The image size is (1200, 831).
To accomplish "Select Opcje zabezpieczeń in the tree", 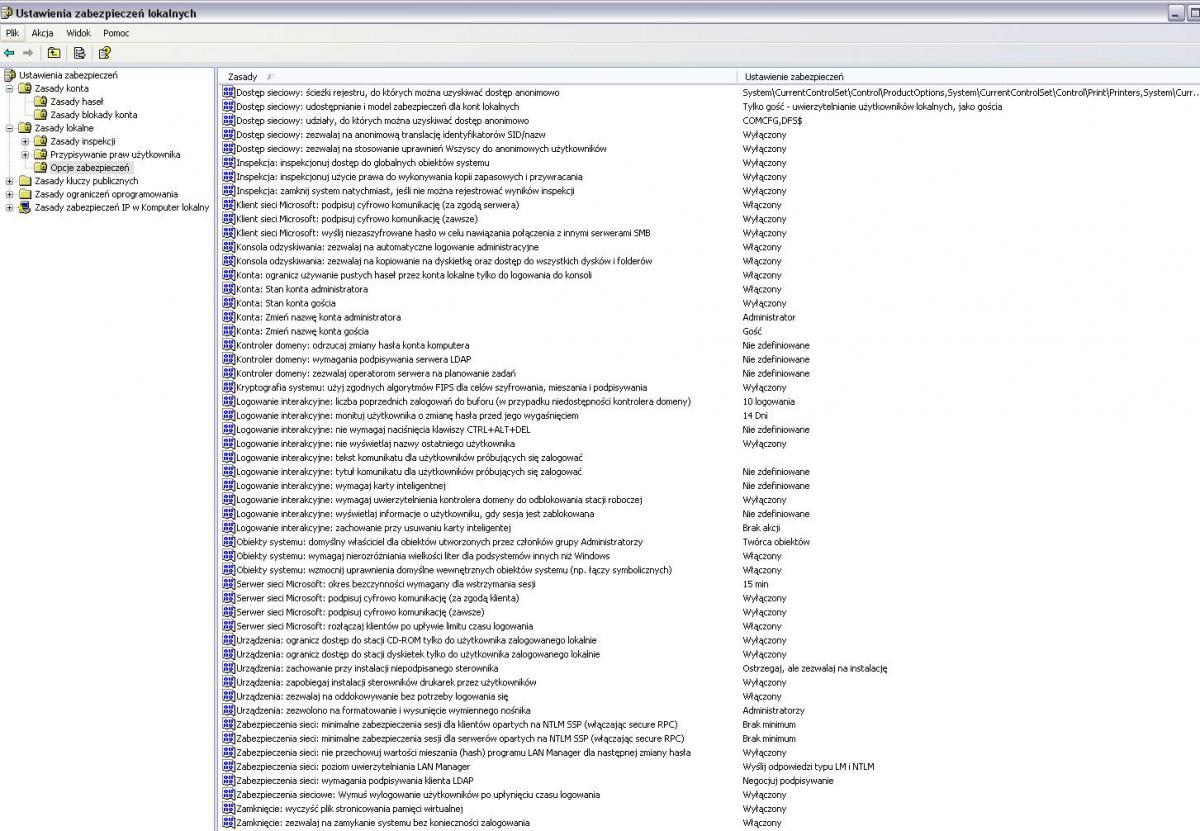I will coord(90,168).
